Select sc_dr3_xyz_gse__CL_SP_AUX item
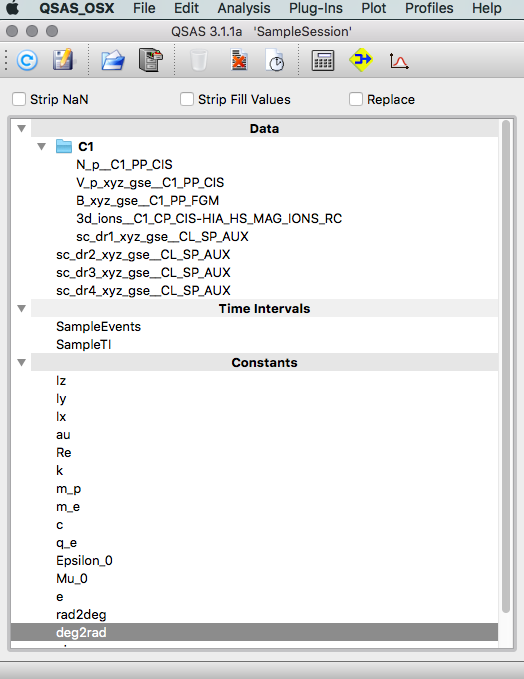 click(x=143, y=273)
